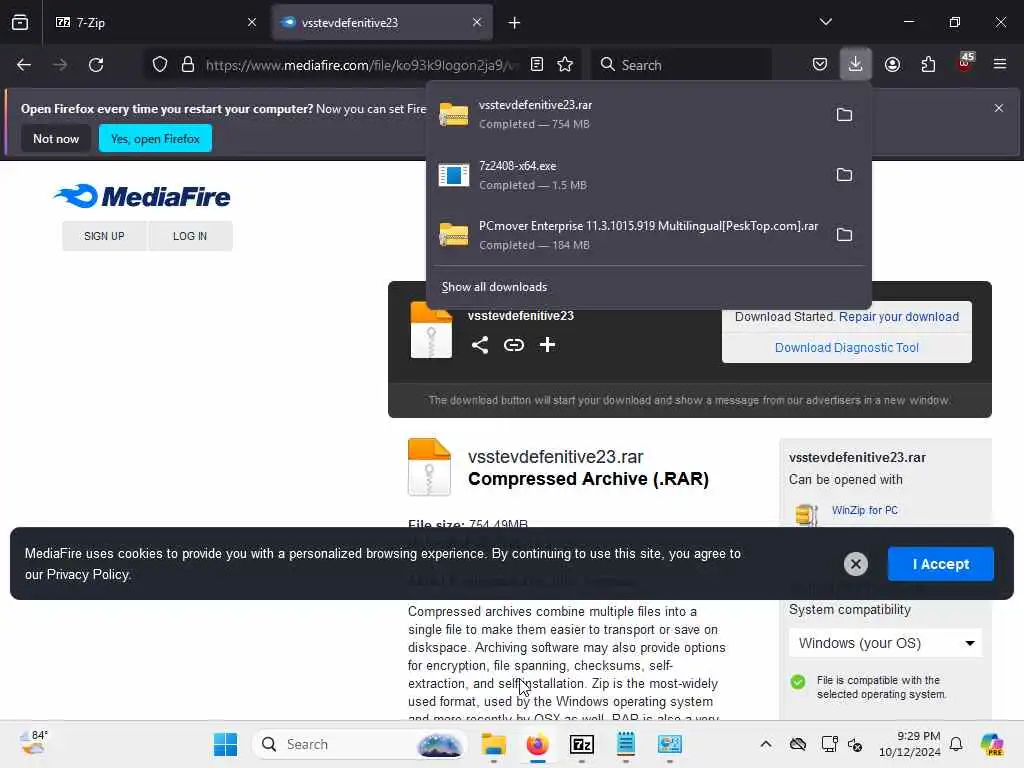The image size is (1024, 768).
Task: Open Firefox View icon in tab bar
Action: (x=20, y=22)
